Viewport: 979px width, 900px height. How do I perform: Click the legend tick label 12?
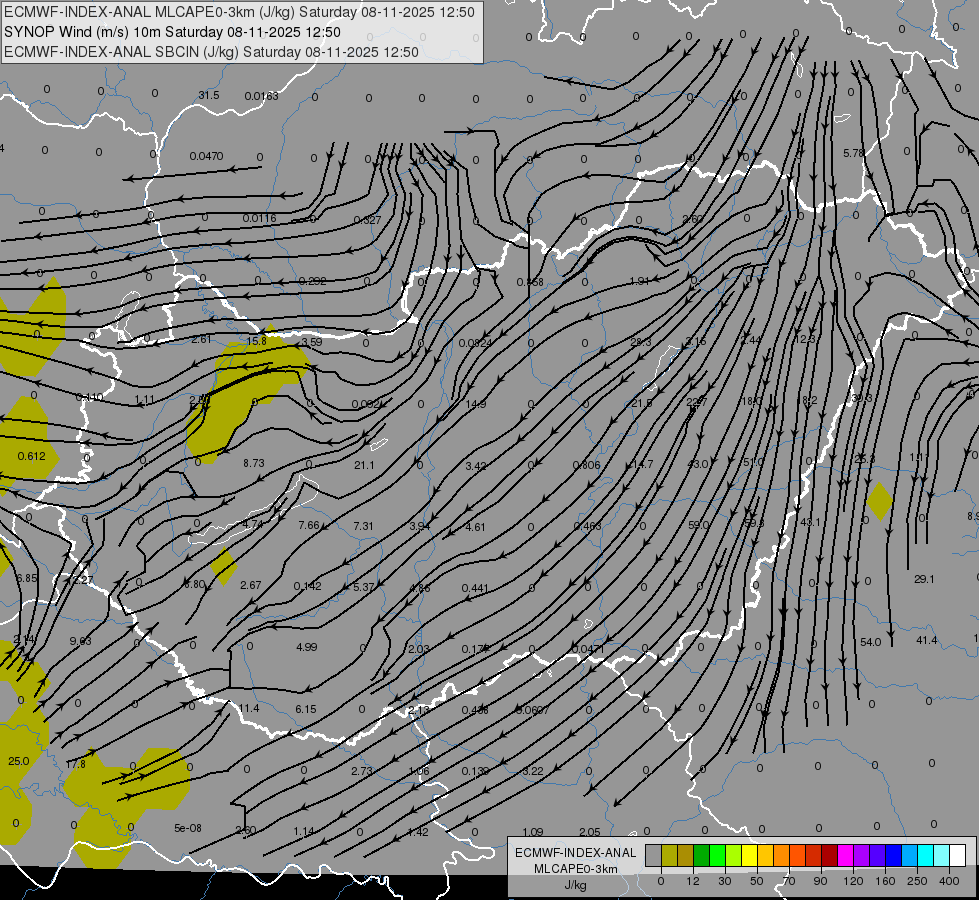(x=693, y=881)
